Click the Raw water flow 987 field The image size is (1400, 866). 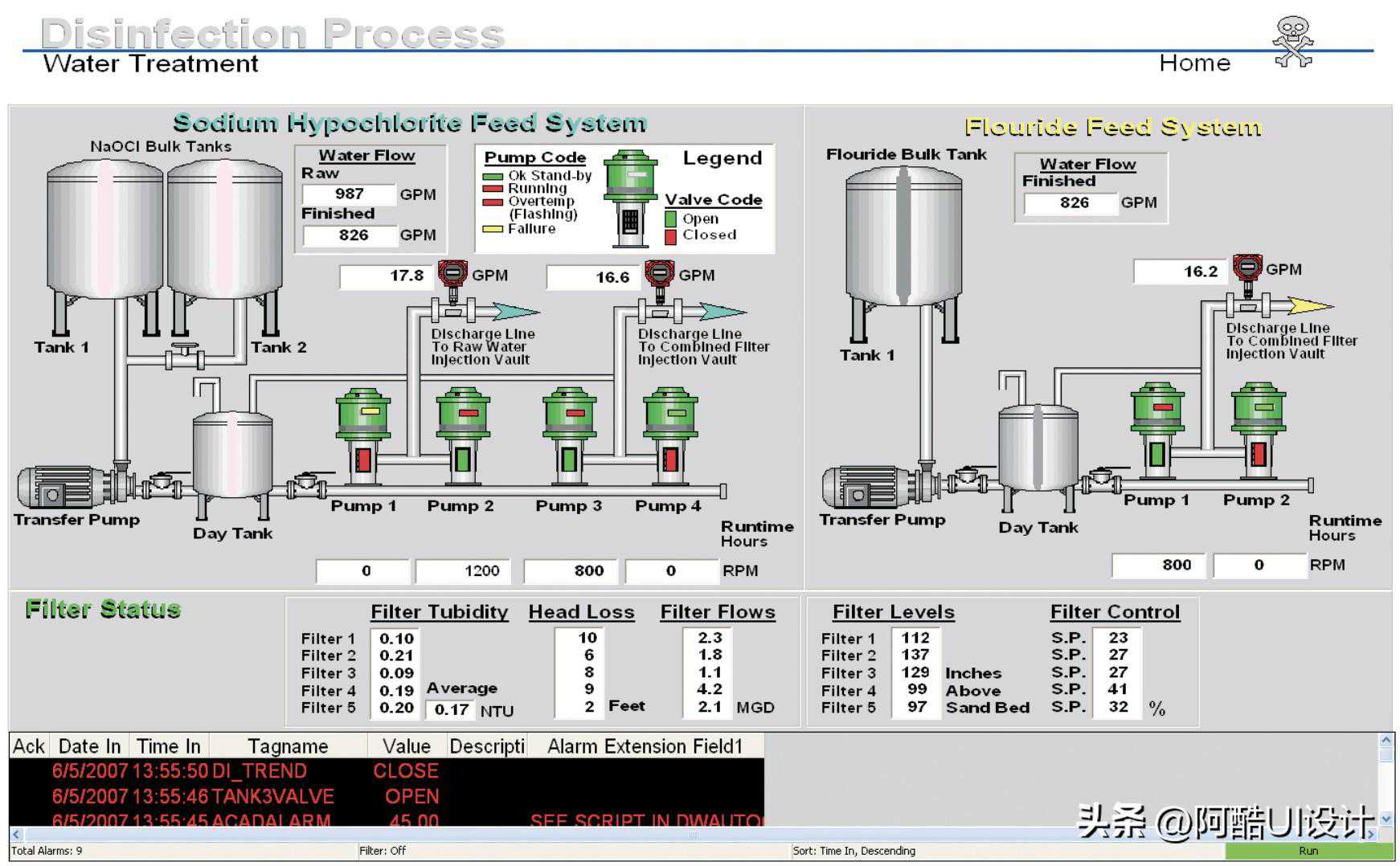click(x=349, y=194)
